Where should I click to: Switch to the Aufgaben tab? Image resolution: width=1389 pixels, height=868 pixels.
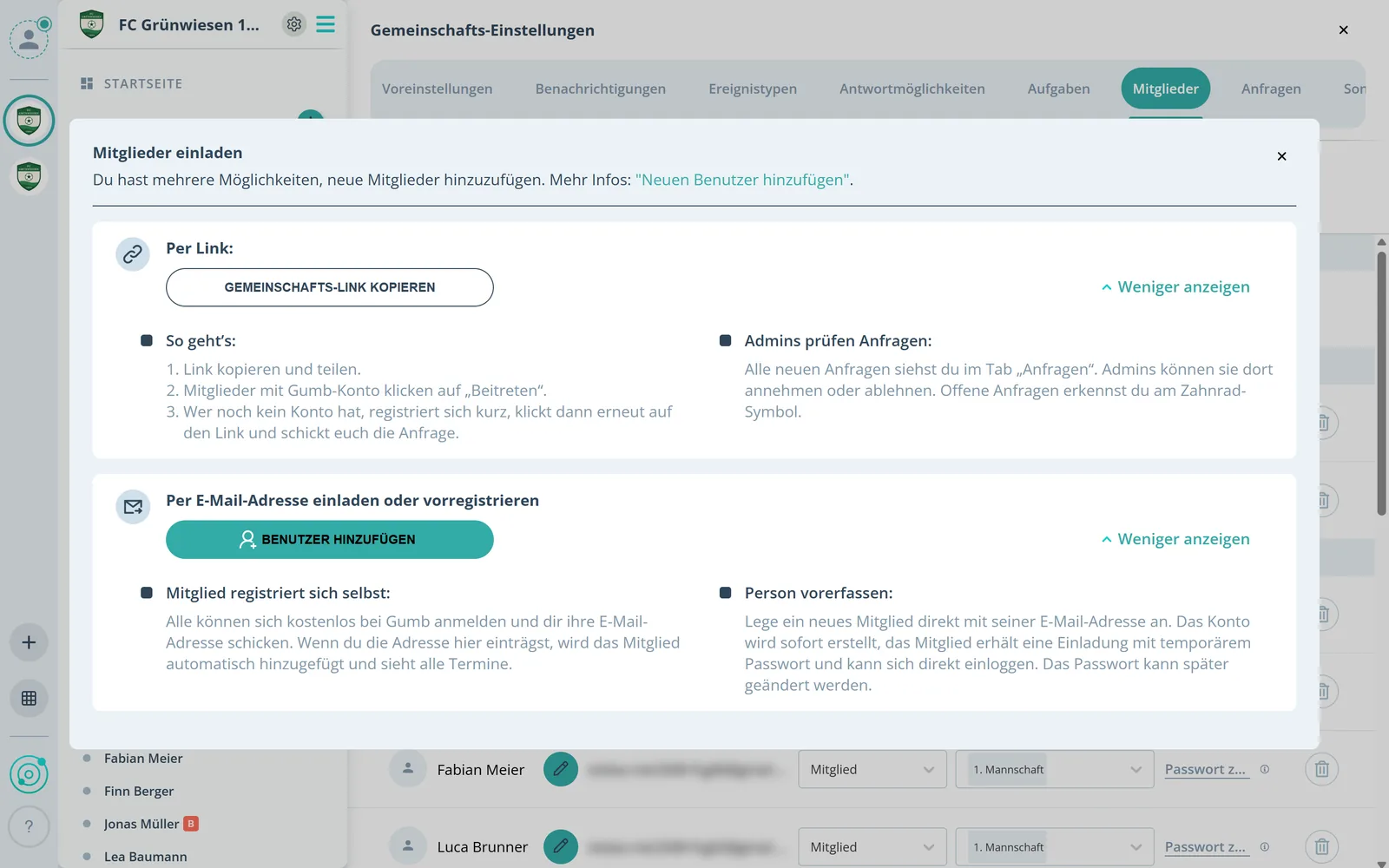point(1058,89)
